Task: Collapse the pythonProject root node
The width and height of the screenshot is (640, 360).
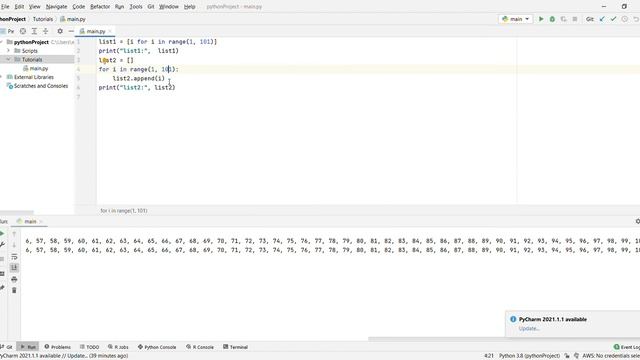Action: click(2, 42)
